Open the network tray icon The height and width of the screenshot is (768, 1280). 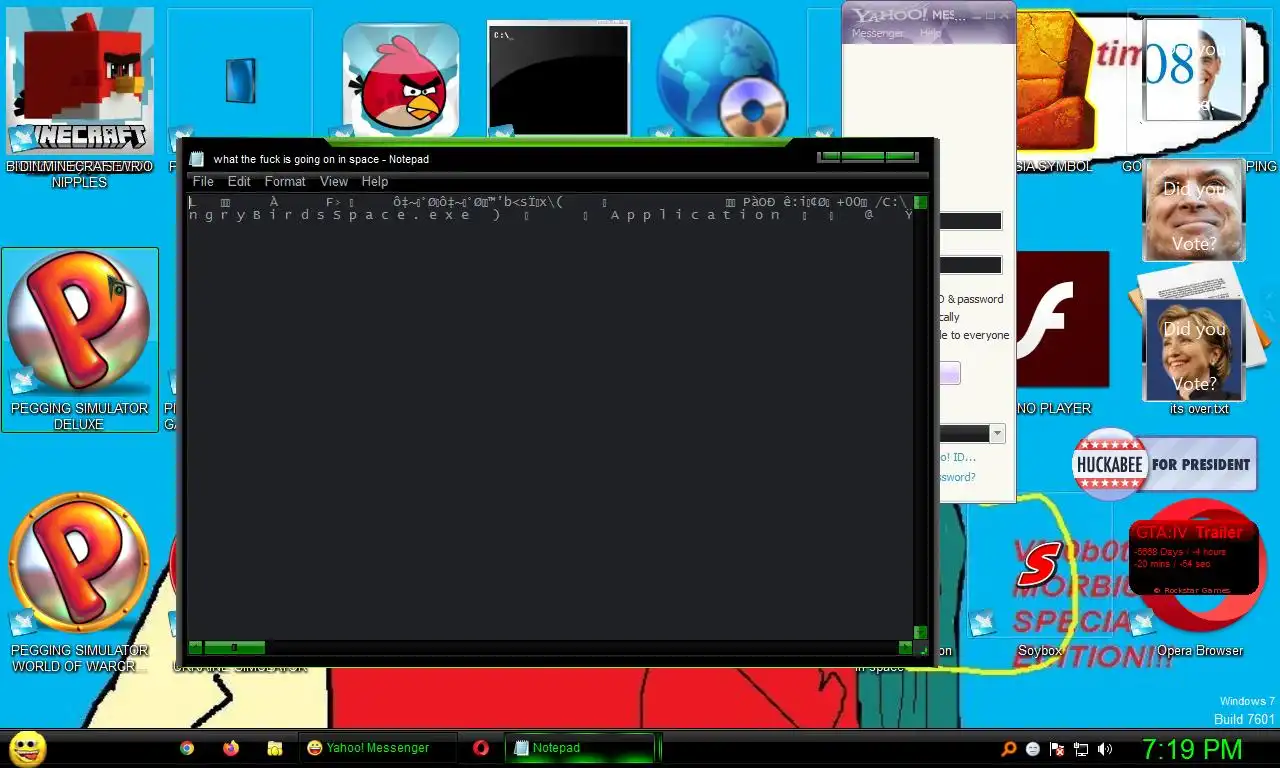click(1081, 748)
